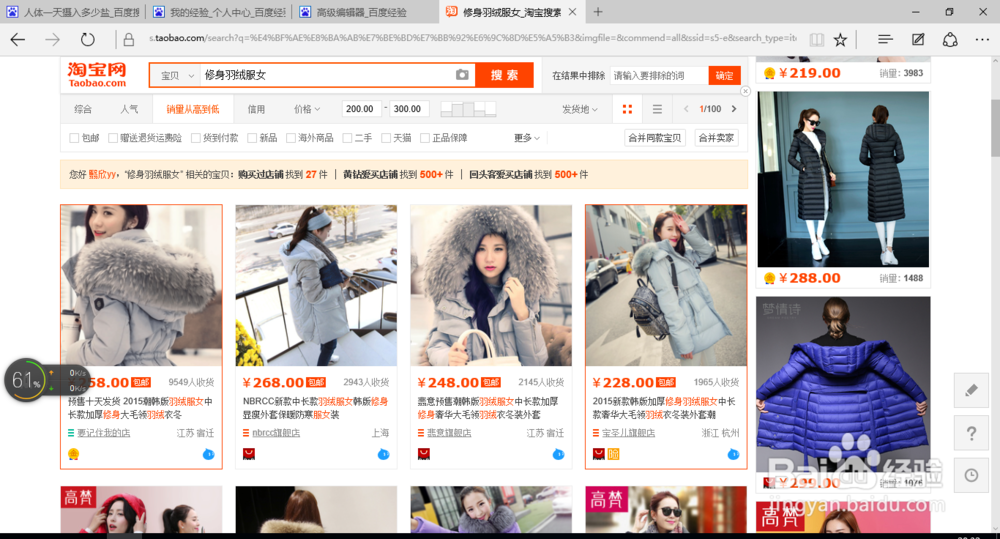Screen dimensions: 1000x539
Task: Open the nbrcc旗舰店 shop link
Action: pos(276,433)
